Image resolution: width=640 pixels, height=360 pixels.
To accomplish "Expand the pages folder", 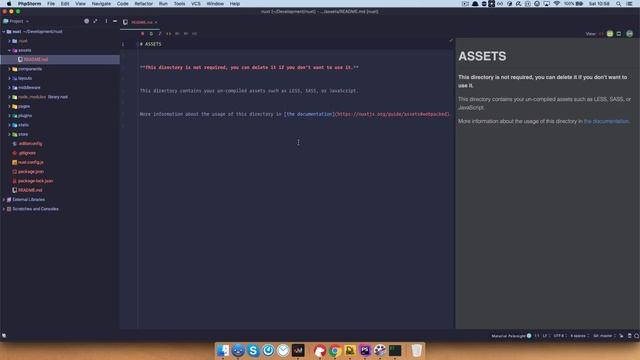I will [x=9, y=107].
